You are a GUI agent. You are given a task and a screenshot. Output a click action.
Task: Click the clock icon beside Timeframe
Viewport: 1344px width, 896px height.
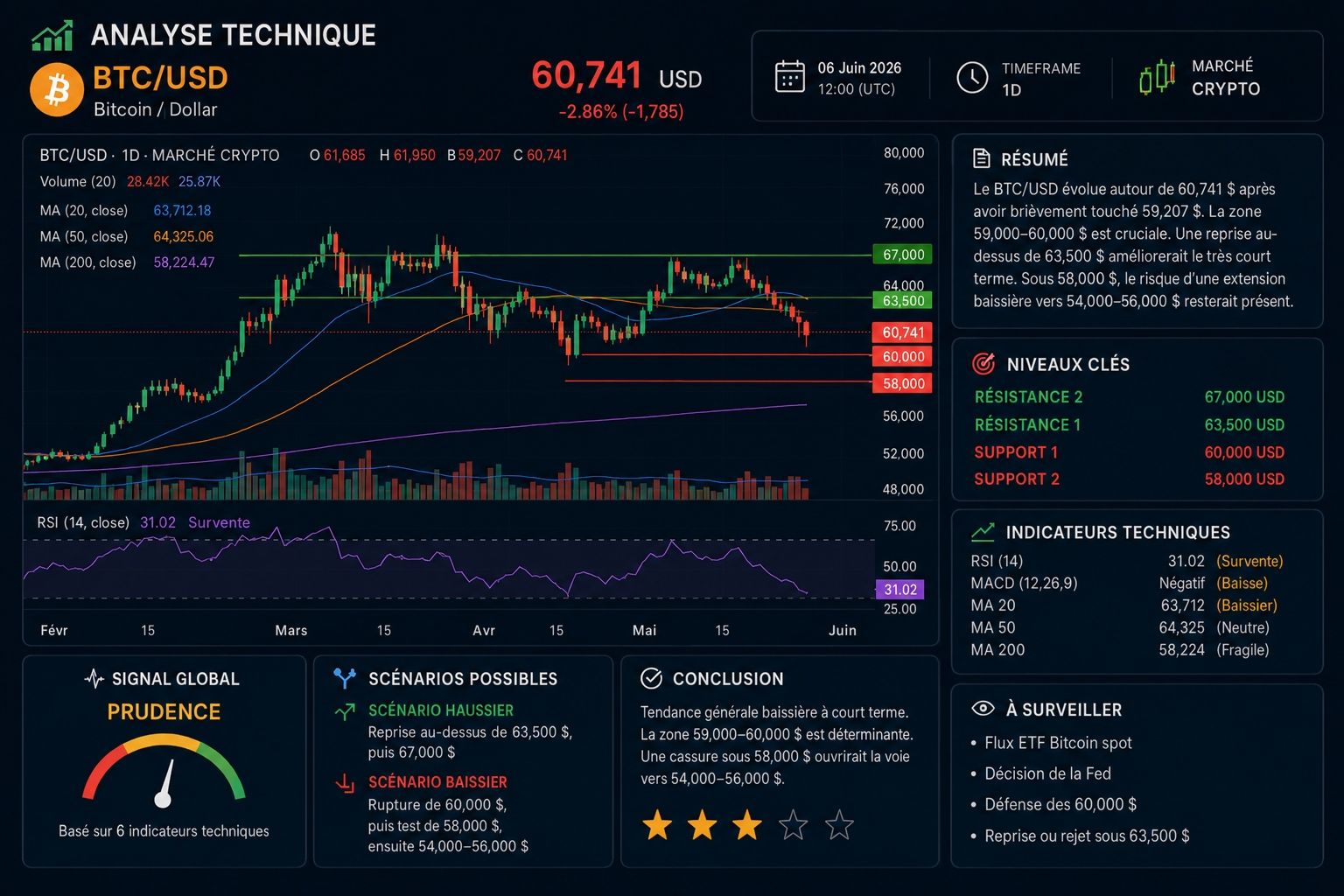click(972, 77)
